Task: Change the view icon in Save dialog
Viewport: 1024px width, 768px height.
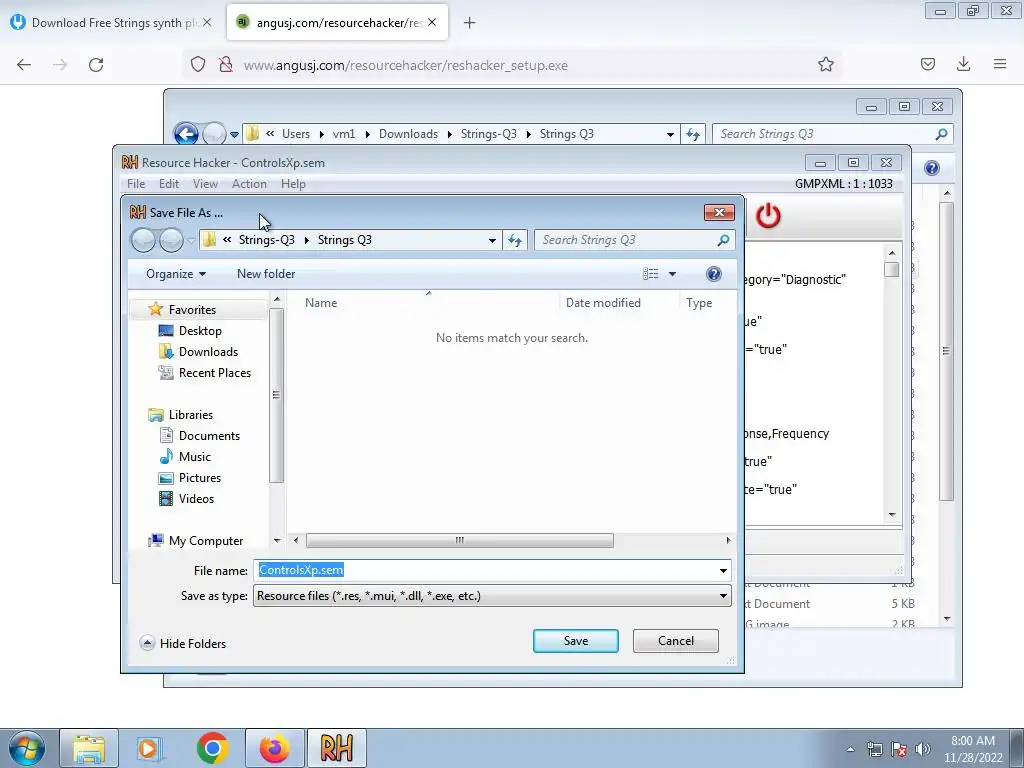Action: pos(650,274)
